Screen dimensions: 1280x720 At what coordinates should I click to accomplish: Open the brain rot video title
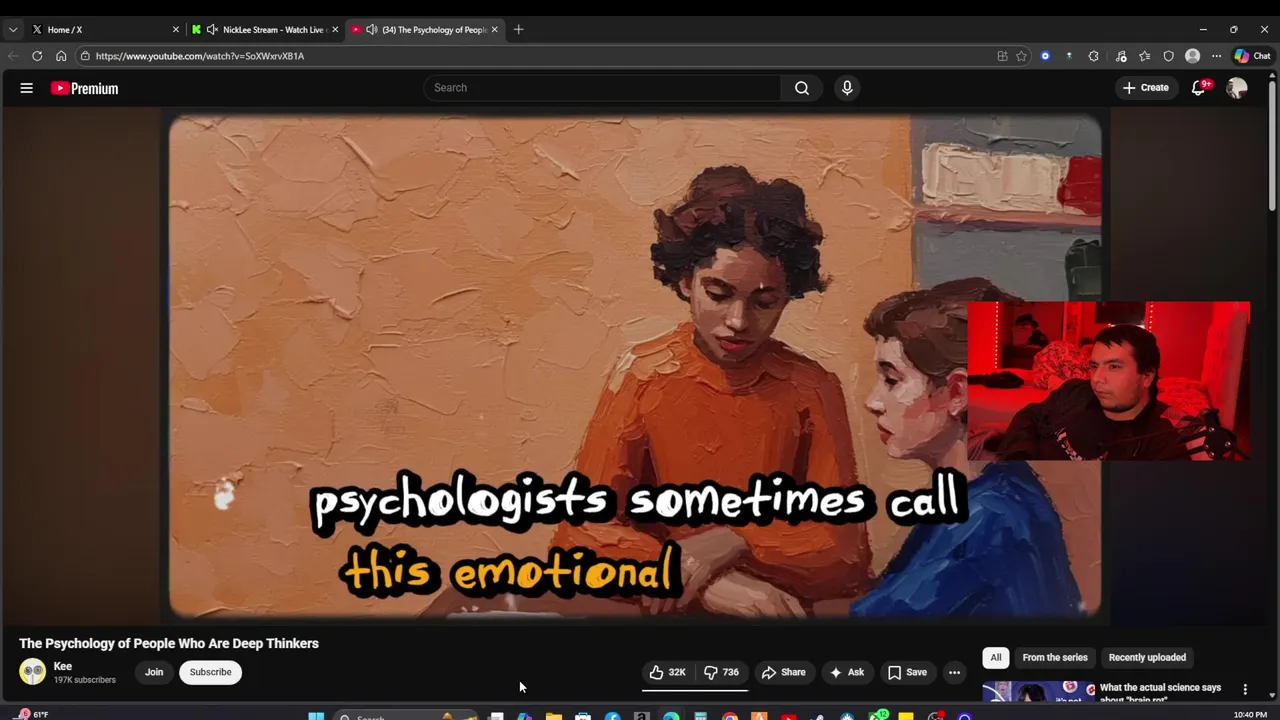pos(1160,692)
